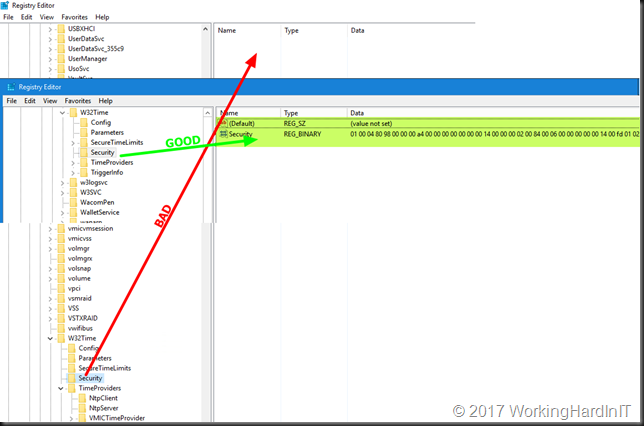Select the VSS key label
The height and width of the screenshot is (426, 644).
(74, 308)
